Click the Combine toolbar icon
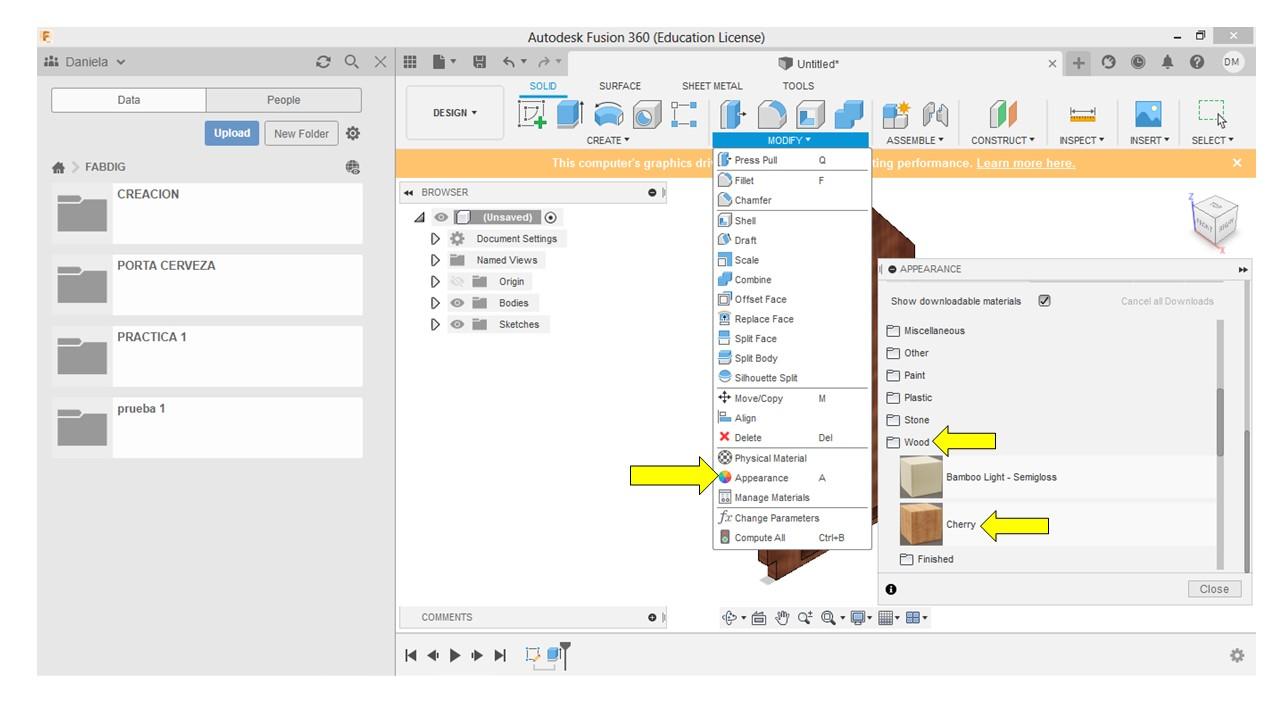 click(x=848, y=115)
